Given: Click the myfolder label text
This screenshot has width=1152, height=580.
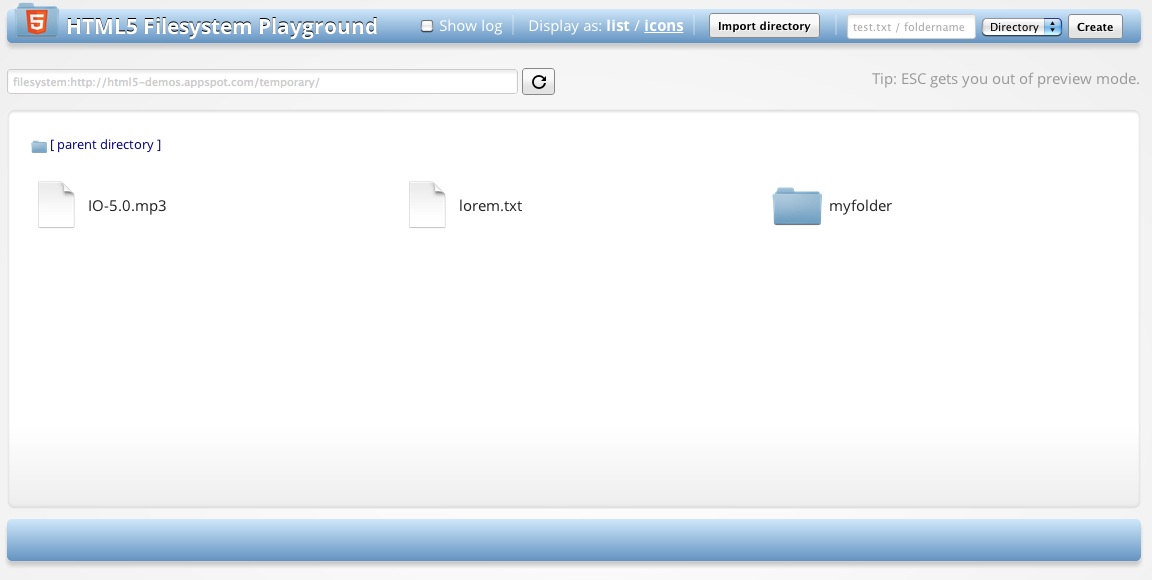Looking at the screenshot, I should [860, 206].
